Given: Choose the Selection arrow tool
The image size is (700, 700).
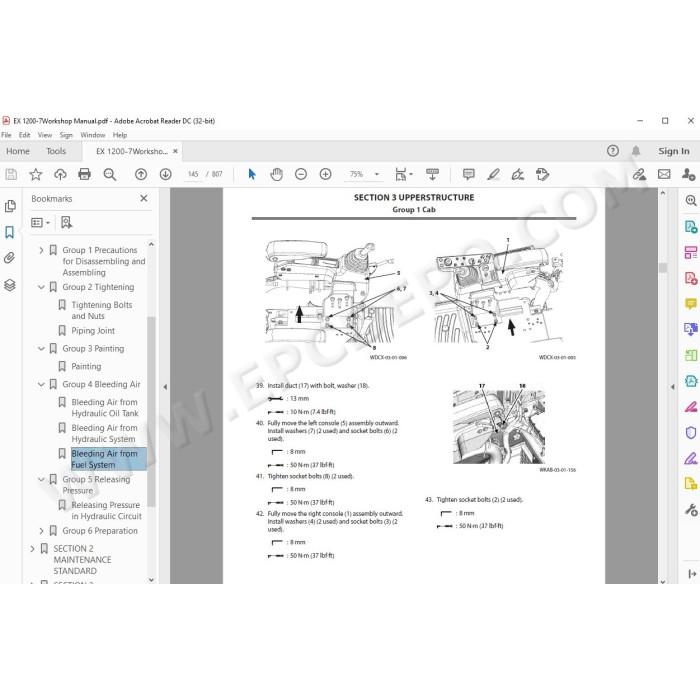Looking at the screenshot, I should (252, 174).
